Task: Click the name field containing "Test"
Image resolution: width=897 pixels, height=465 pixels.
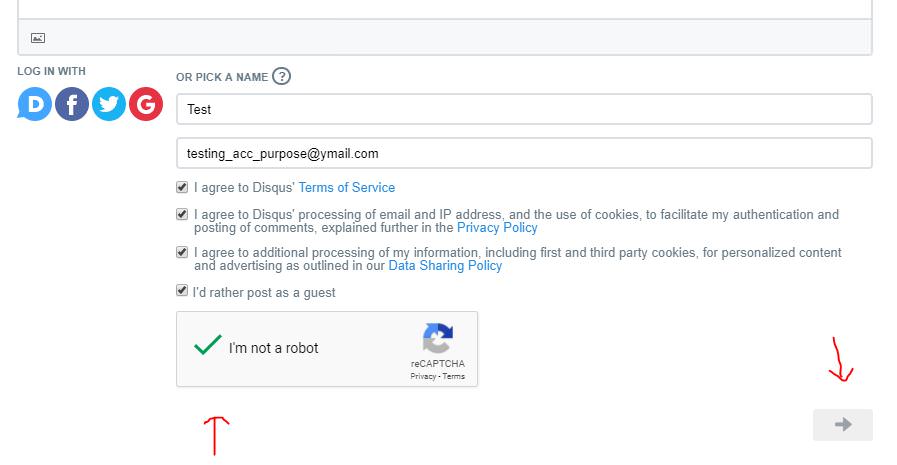Action: 523,109
